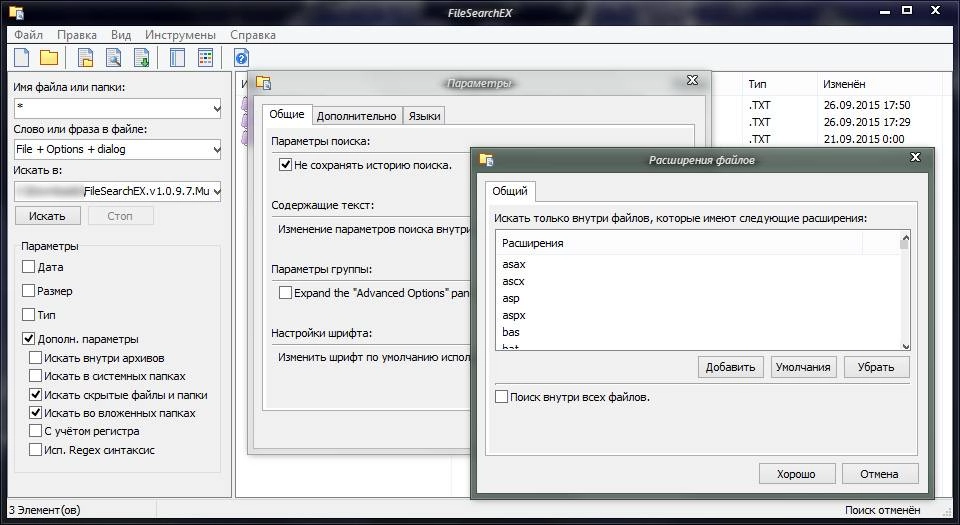Open the Инструмены menu
The height and width of the screenshot is (525, 960).
pos(180,35)
